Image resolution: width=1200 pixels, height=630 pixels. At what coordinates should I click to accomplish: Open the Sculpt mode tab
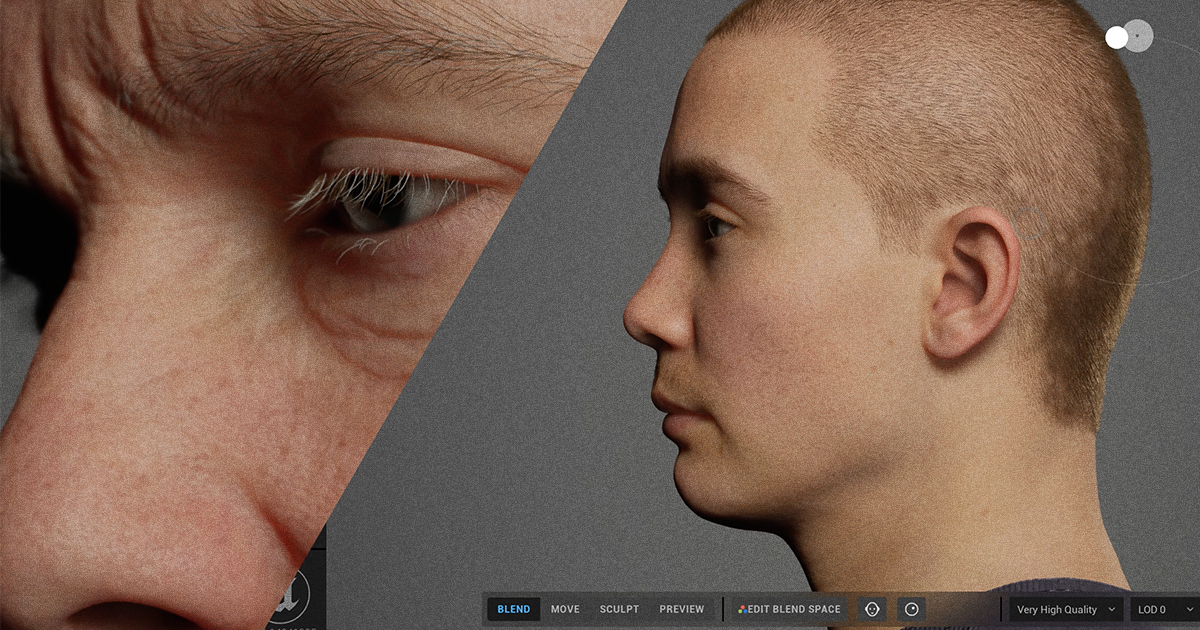(x=619, y=609)
